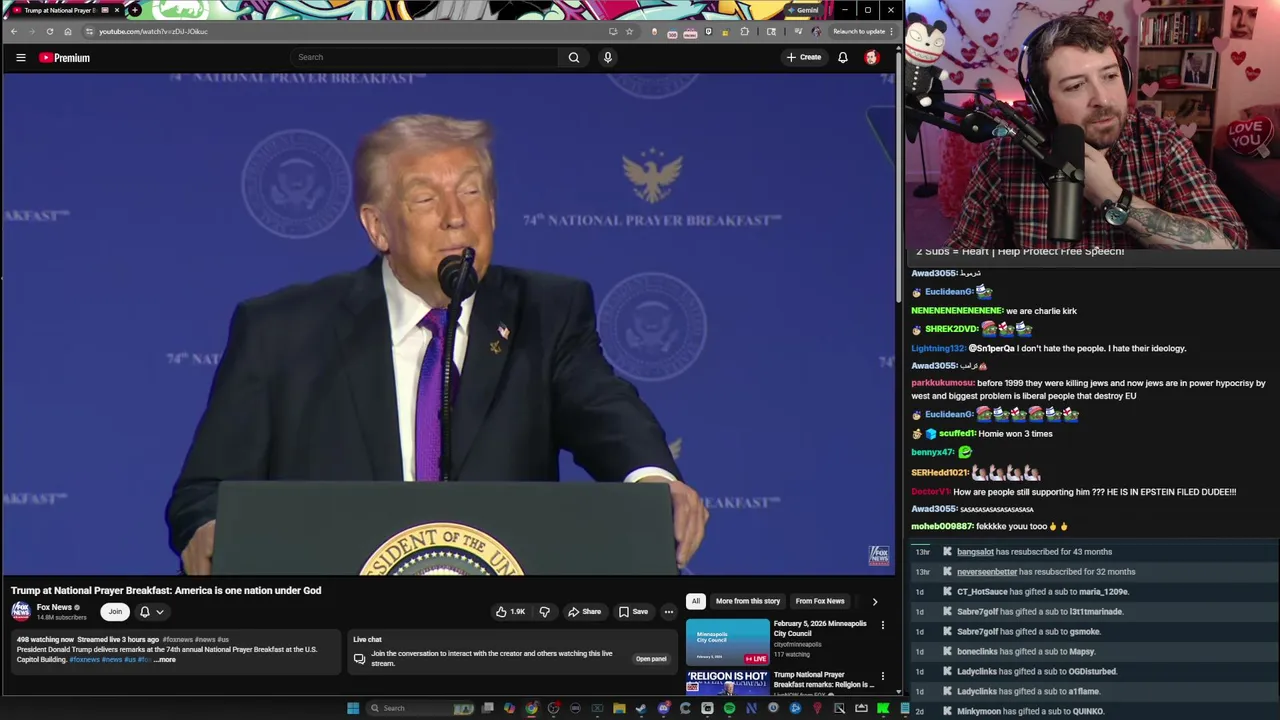Open YouTube notifications bell in header
This screenshot has width=1280, height=720.
[843, 57]
